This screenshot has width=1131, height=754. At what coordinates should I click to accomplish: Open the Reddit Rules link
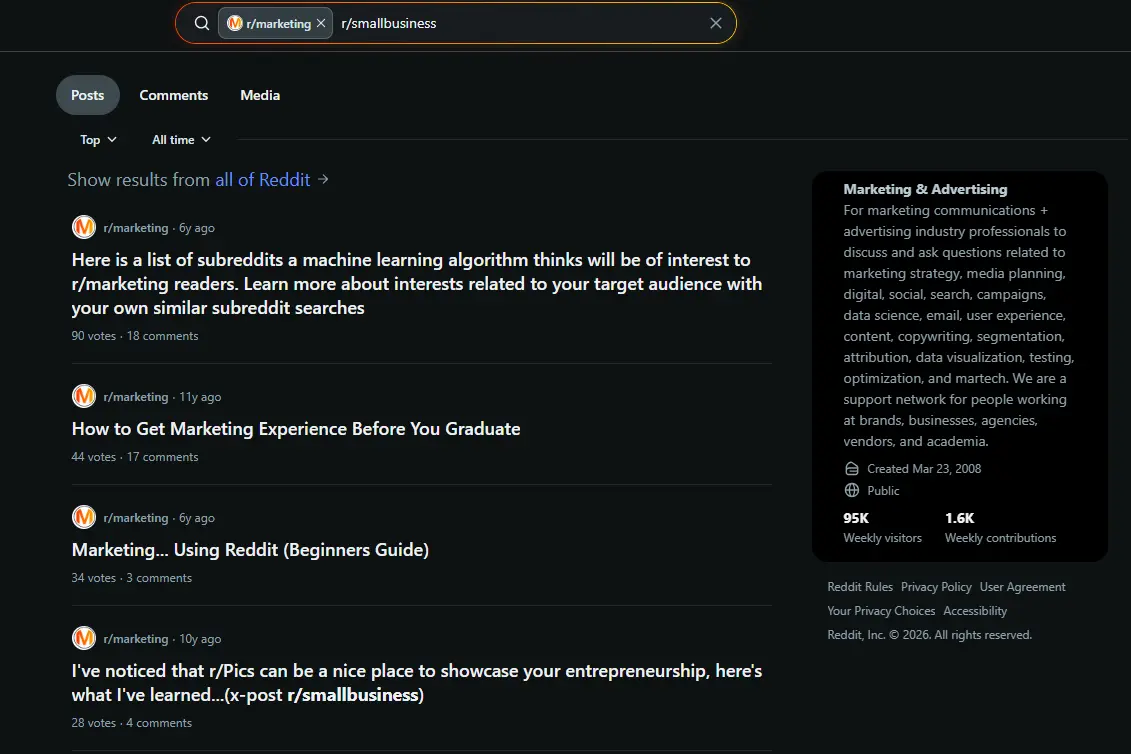pyautogui.click(x=860, y=587)
